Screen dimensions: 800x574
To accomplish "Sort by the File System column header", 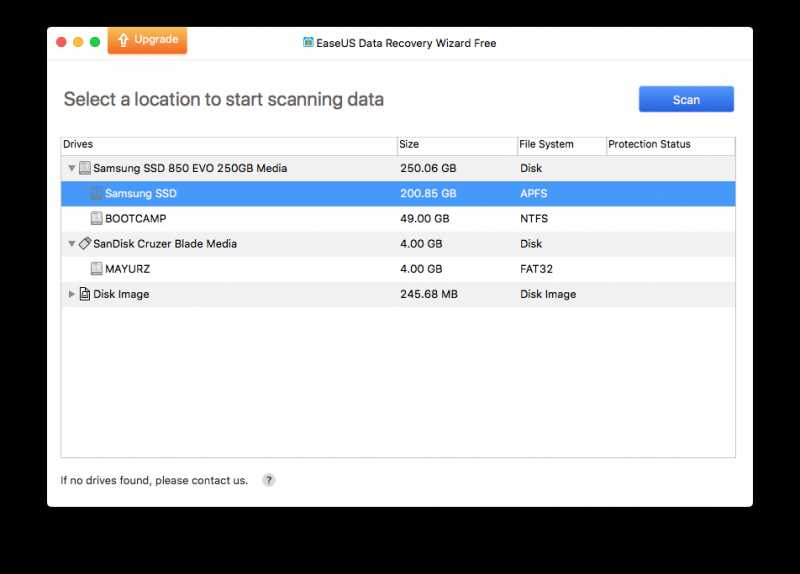I will click(x=561, y=145).
